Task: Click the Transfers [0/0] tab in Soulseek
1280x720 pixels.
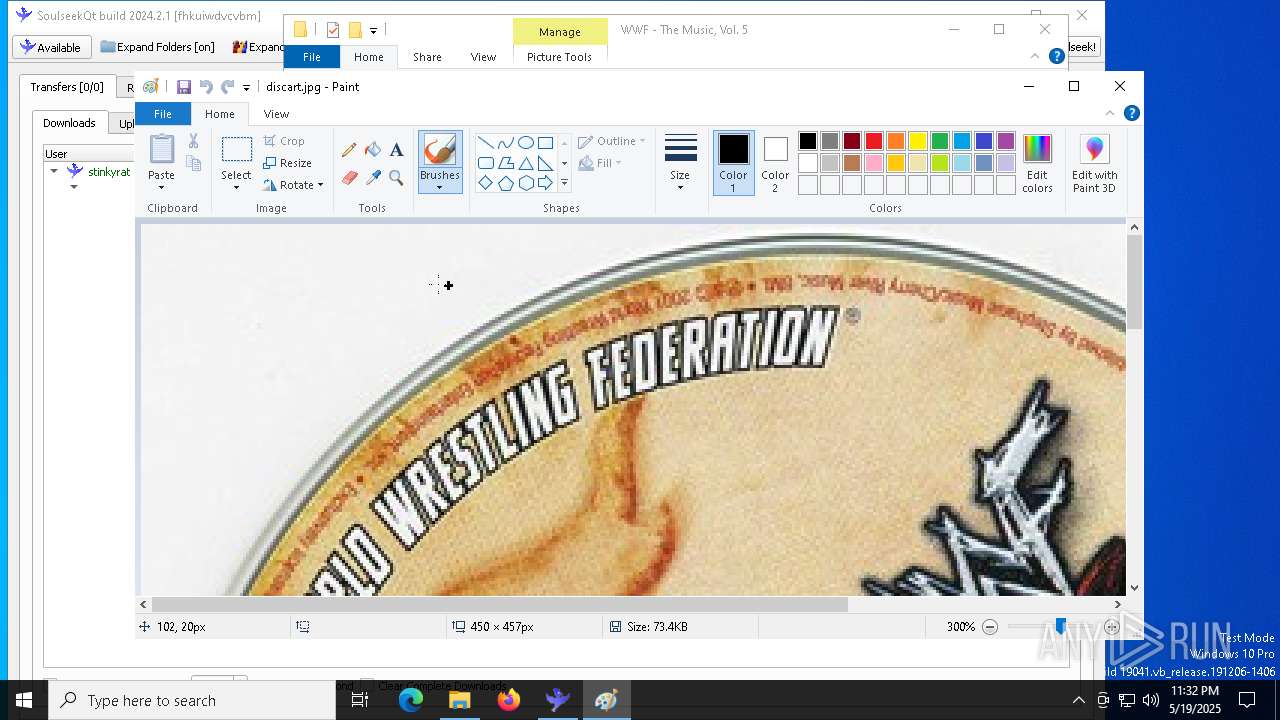Action: click(67, 87)
